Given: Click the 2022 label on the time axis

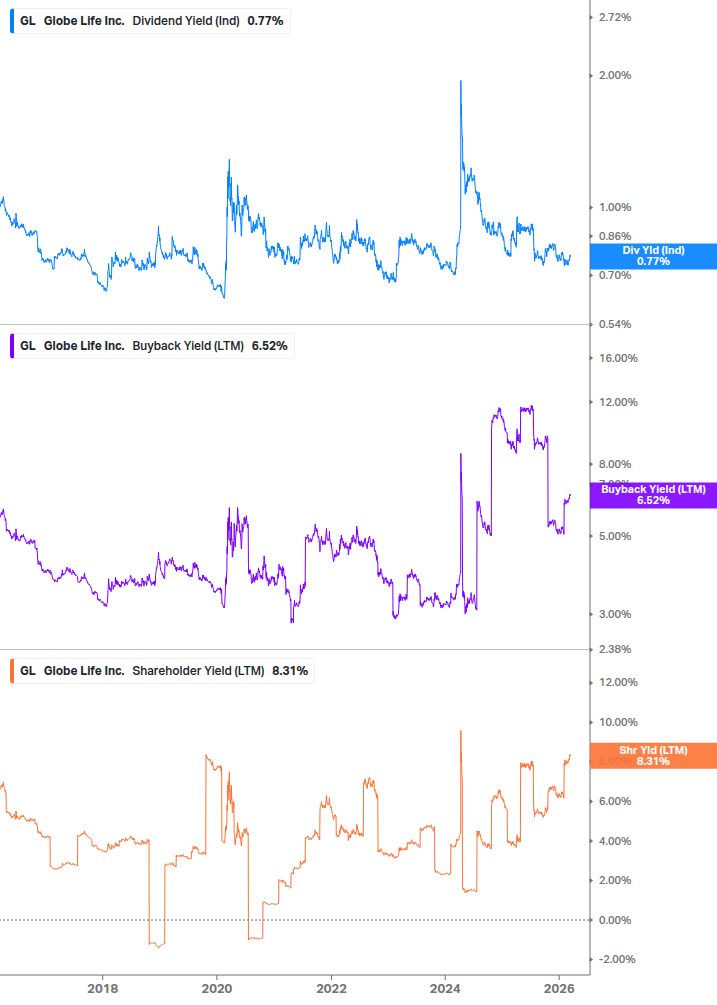Looking at the screenshot, I should tap(331, 989).
